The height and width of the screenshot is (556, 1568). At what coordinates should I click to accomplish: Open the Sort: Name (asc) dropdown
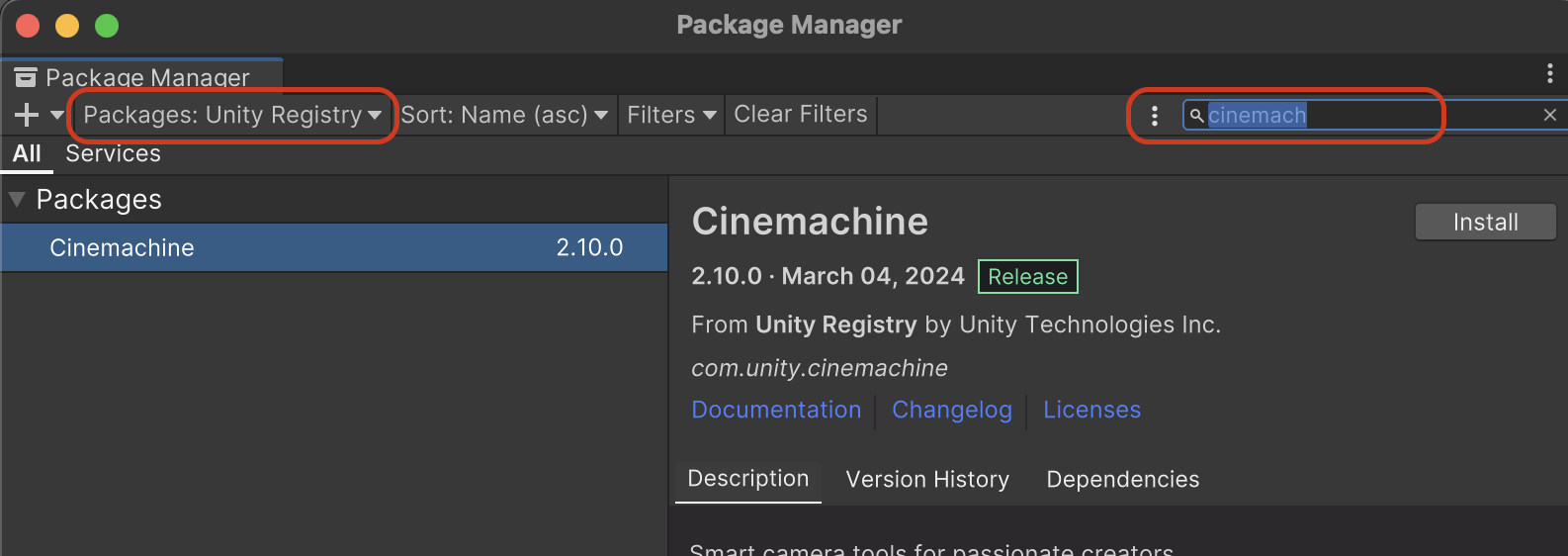tap(504, 115)
